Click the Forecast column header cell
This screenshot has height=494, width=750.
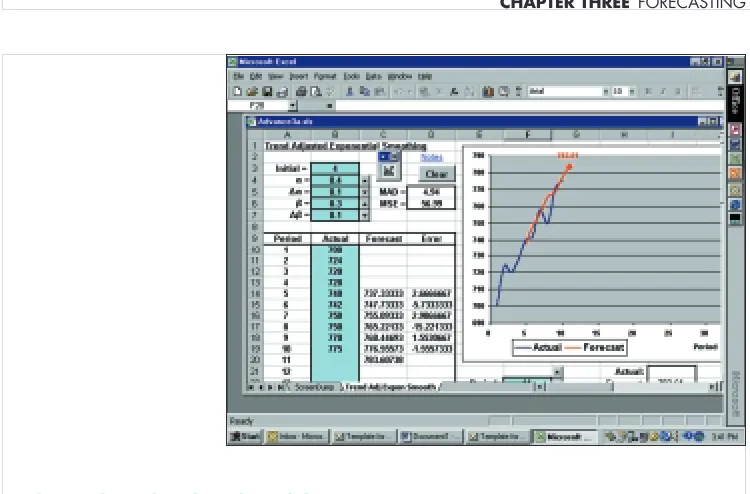[x=383, y=239]
